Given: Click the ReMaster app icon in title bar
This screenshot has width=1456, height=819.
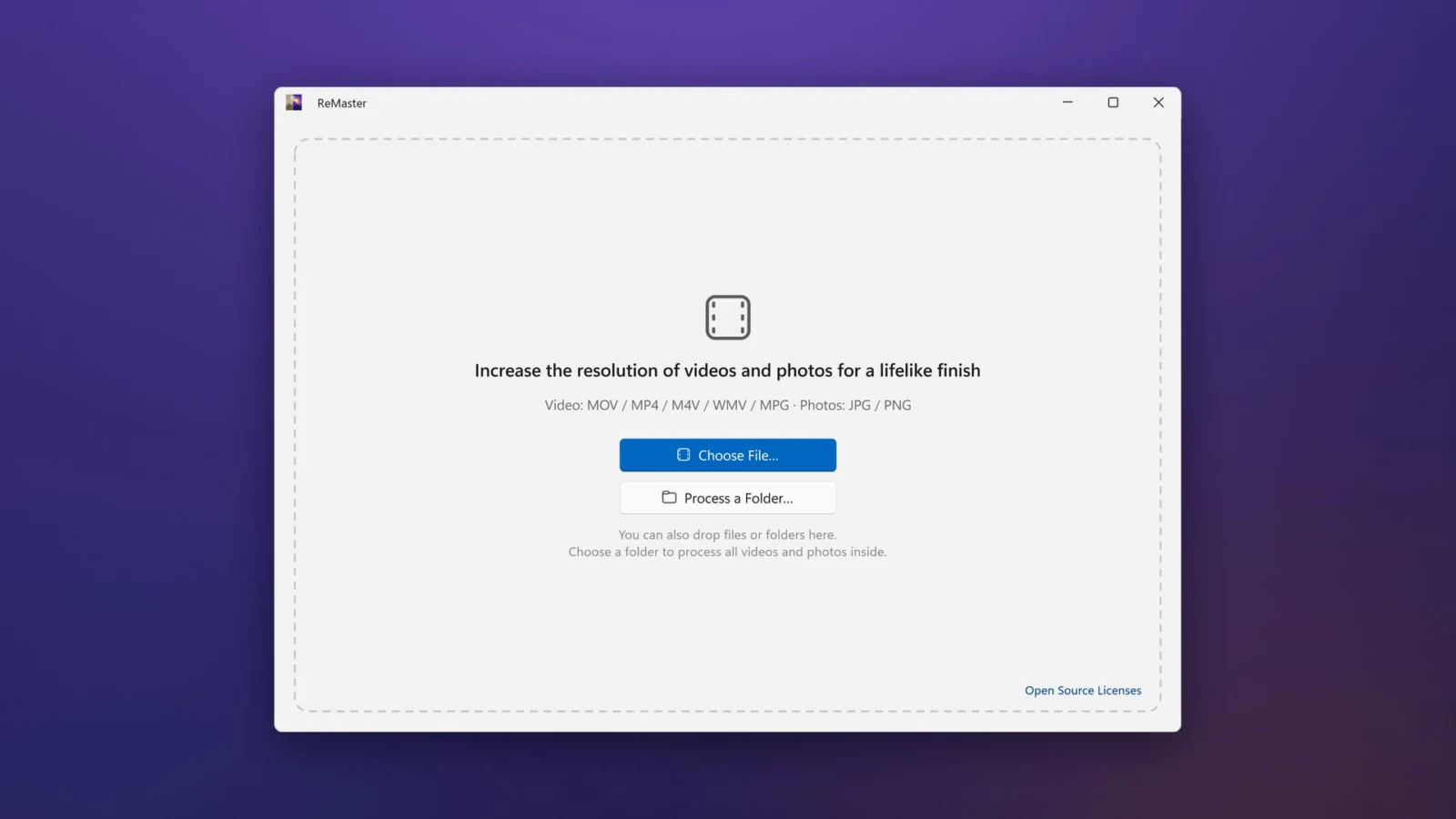Looking at the screenshot, I should [x=294, y=103].
